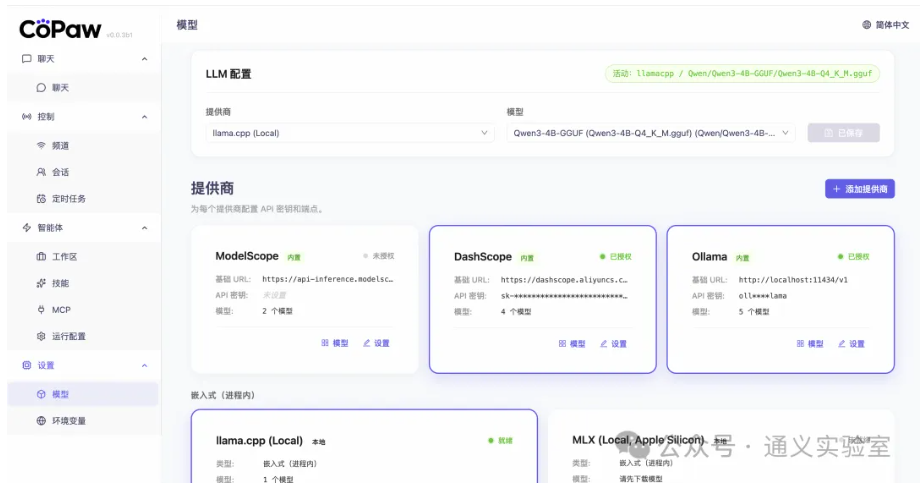
Task: Open 模型 models for Ollama card
Action: click(810, 344)
